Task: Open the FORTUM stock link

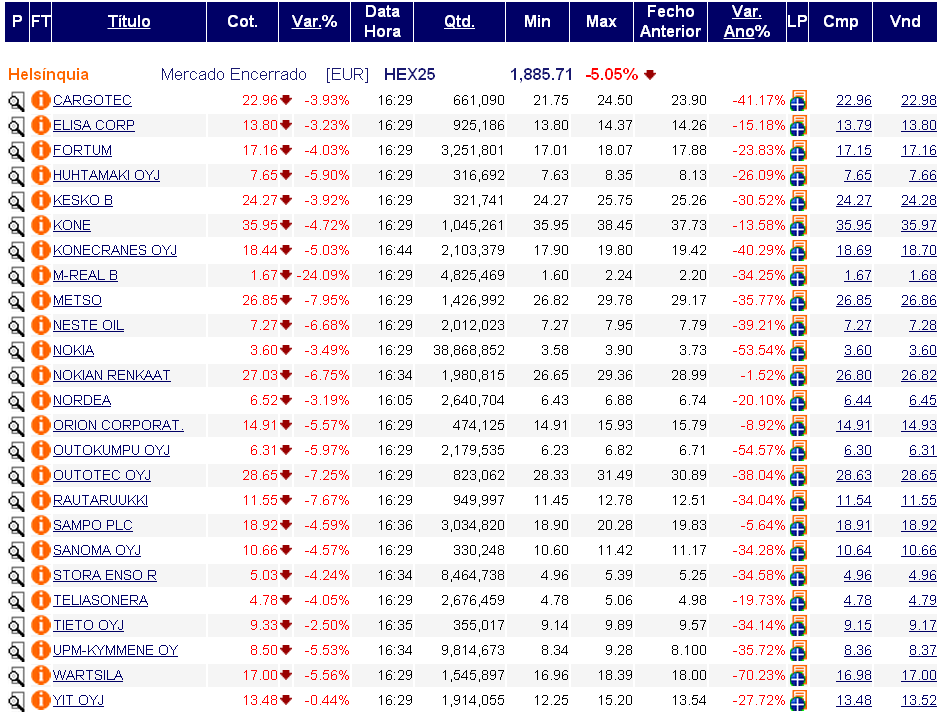Action: point(82,150)
